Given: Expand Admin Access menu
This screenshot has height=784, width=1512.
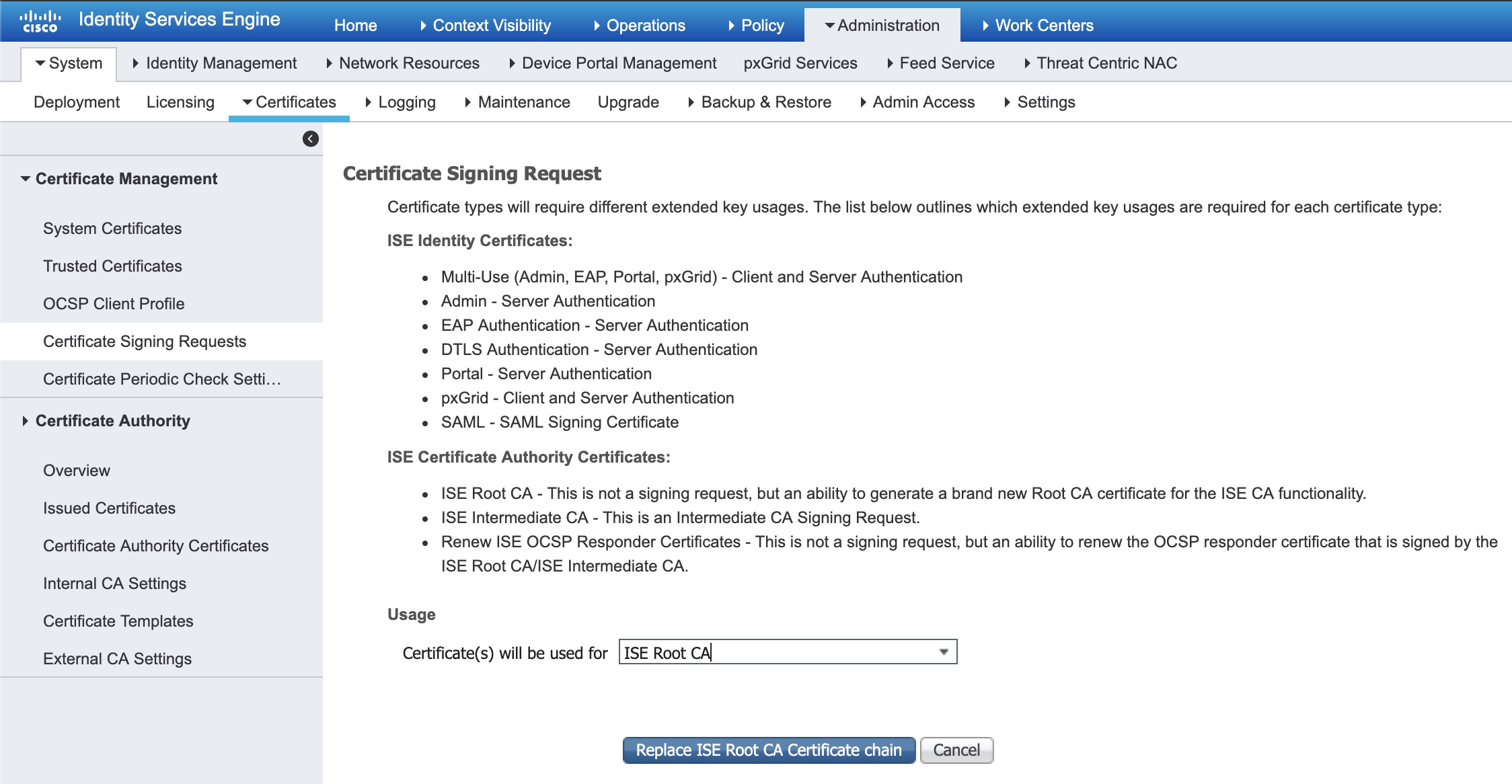Looking at the screenshot, I should 917,102.
